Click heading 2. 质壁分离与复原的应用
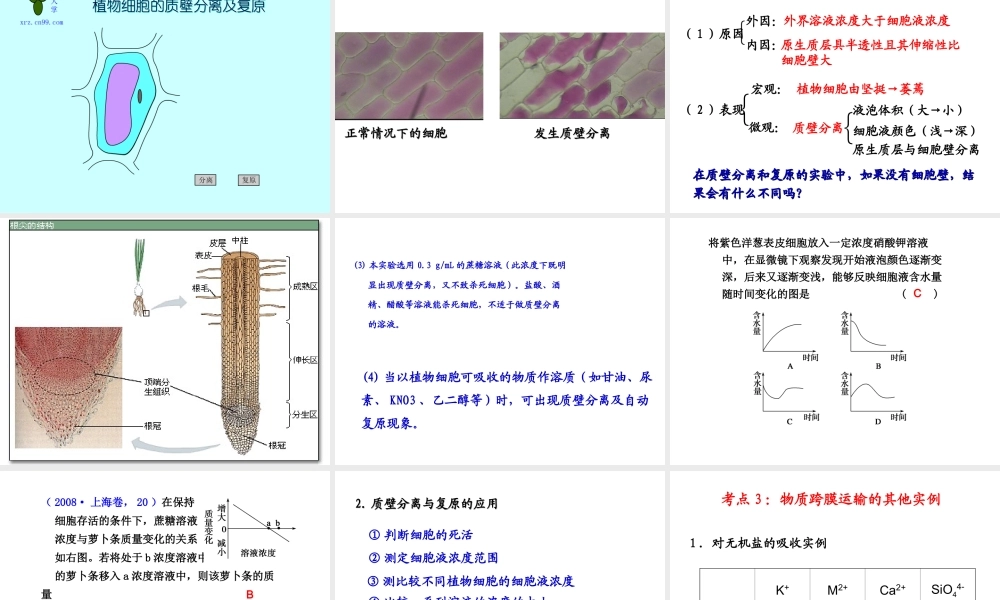Screen dimensions: 1000x600 pos(426,504)
